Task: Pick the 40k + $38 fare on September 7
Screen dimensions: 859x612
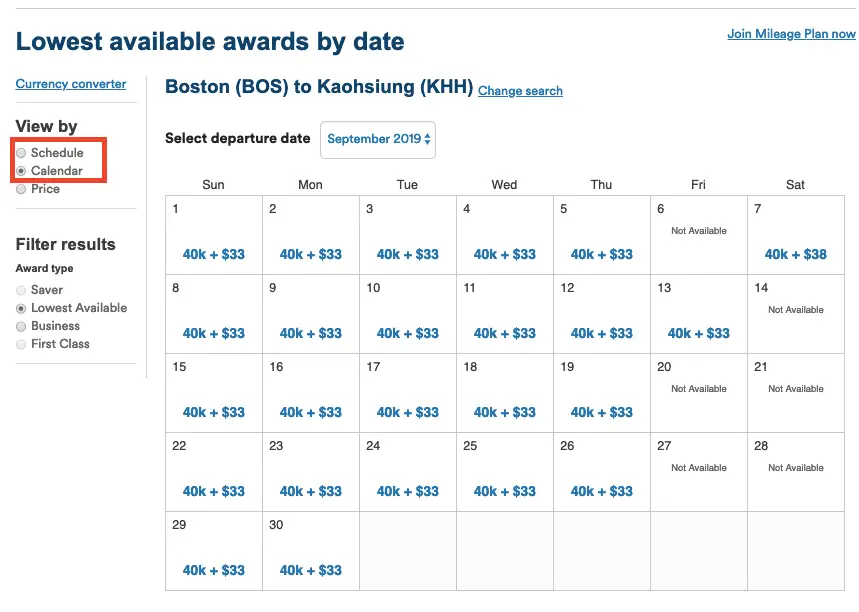Action: (x=795, y=254)
